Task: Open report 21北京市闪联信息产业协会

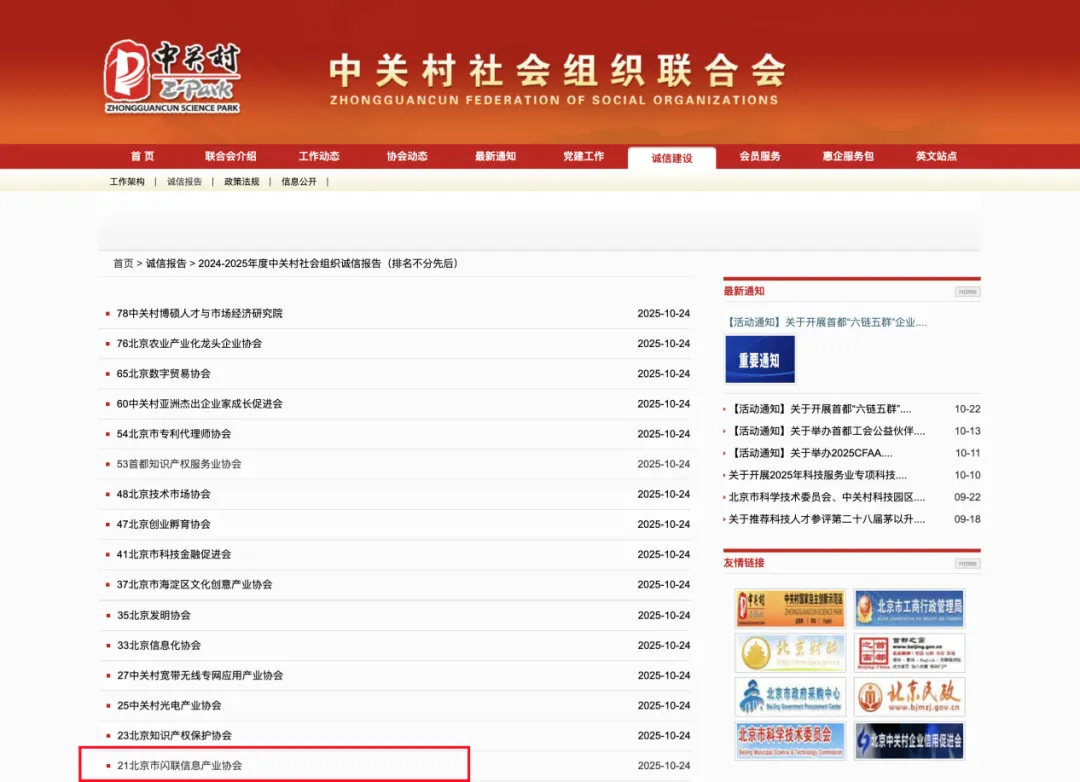Action: click(x=179, y=766)
